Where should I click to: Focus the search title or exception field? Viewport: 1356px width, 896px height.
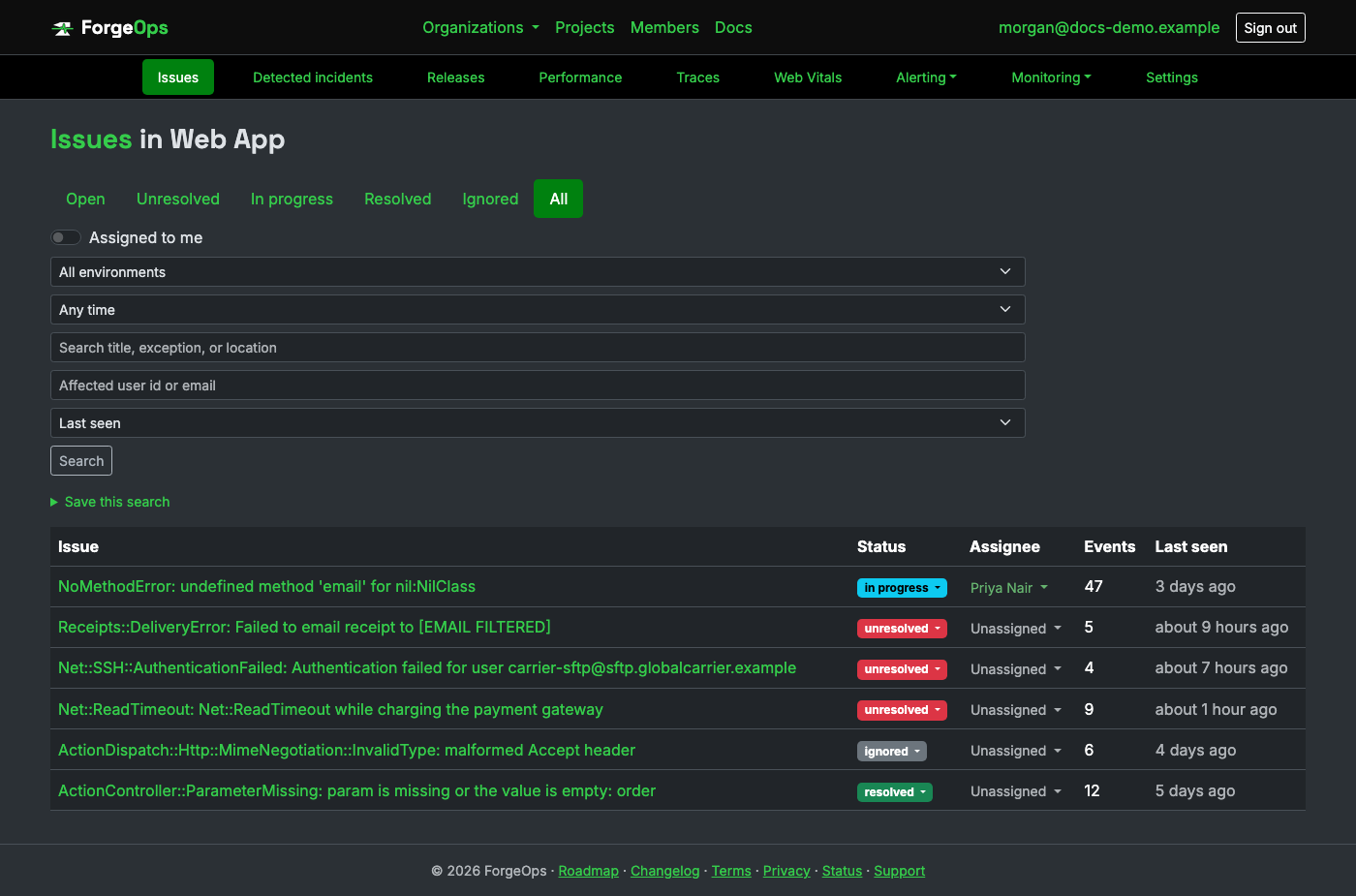point(538,348)
